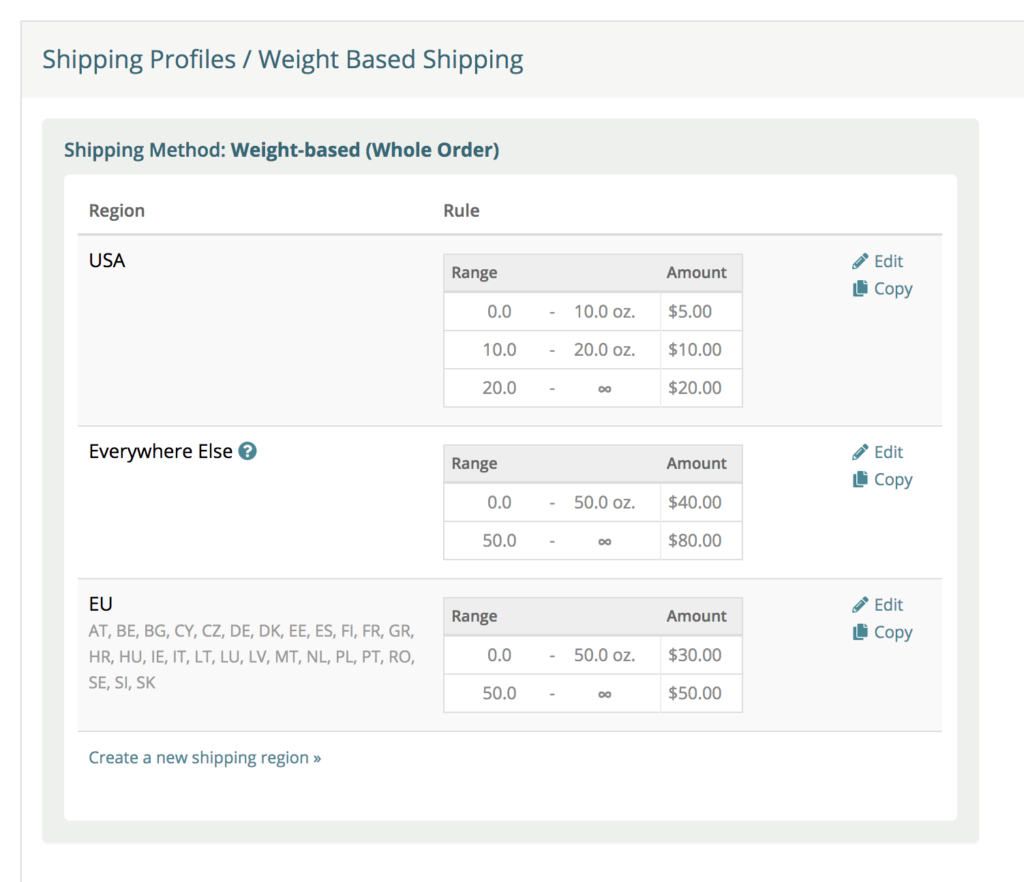The image size is (1024, 882).
Task: Go to Shipping Profiles breadcrumb heading
Action: (139, 59)
